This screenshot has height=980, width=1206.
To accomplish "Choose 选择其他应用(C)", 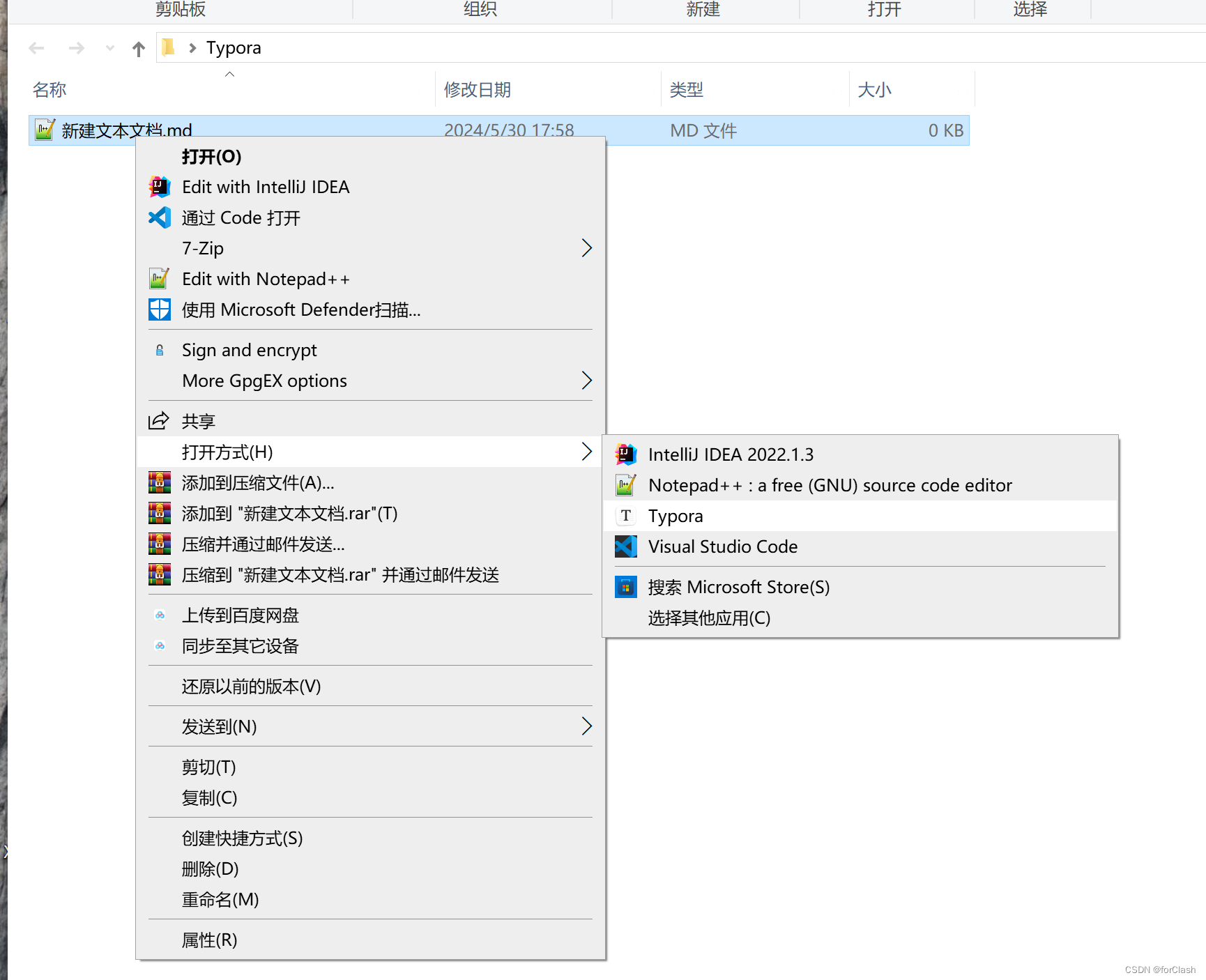I will (x=861, y=618).
